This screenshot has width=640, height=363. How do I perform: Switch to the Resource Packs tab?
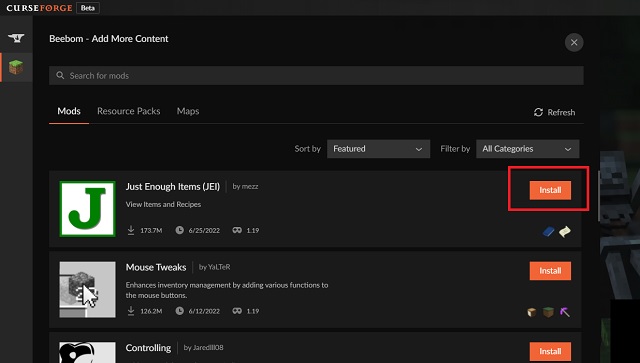coord(129,111)
